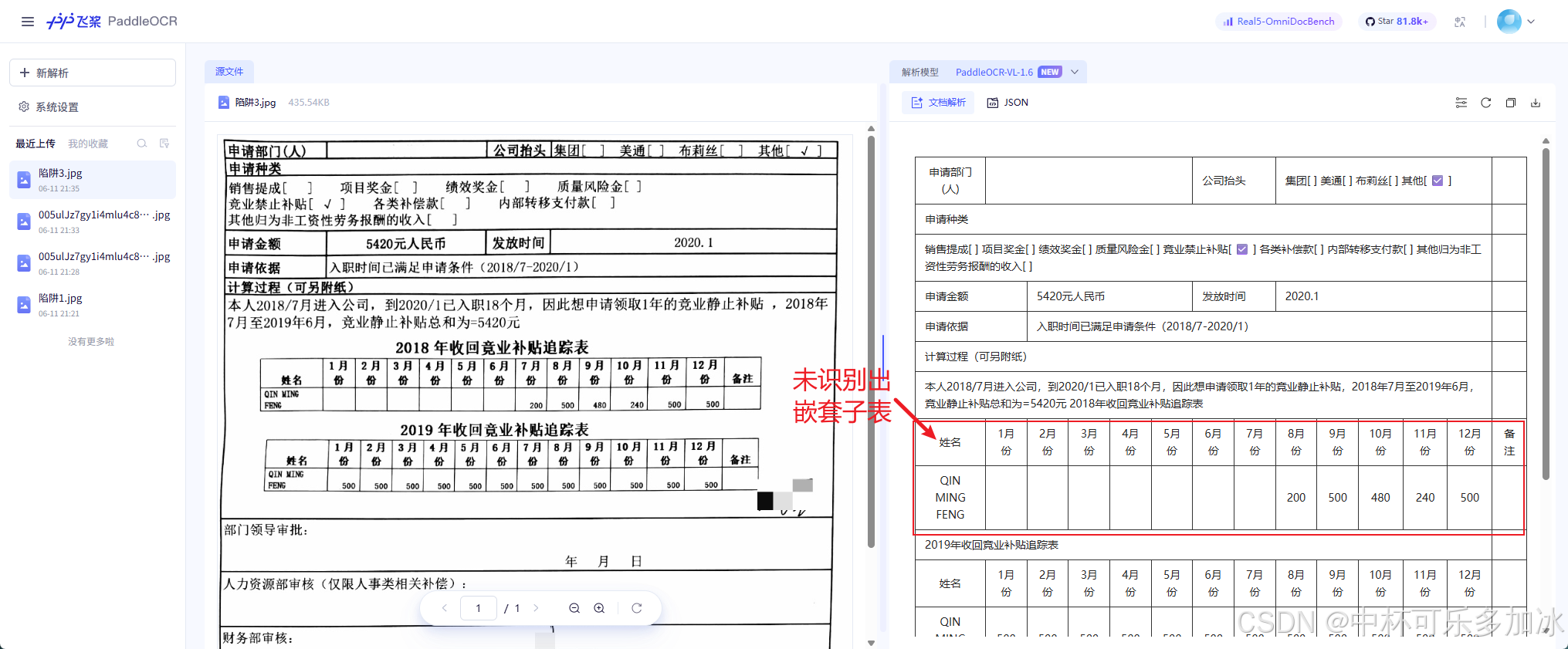The height and width of the screenshot is (649, 1568).
Task: Zoom out the source document view
Action: pyautogui.click(x=574, y=608)
